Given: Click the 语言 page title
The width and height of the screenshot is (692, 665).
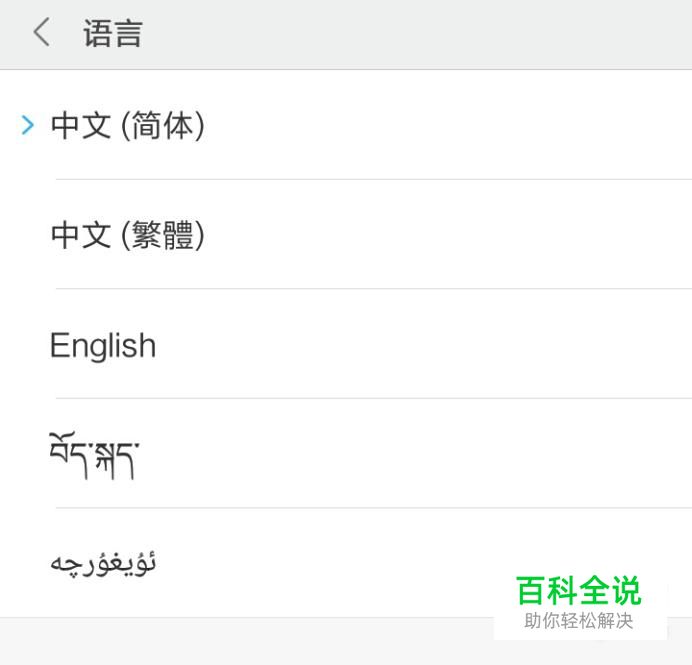Looking at the screenshot, I should [x=113, y=33].
